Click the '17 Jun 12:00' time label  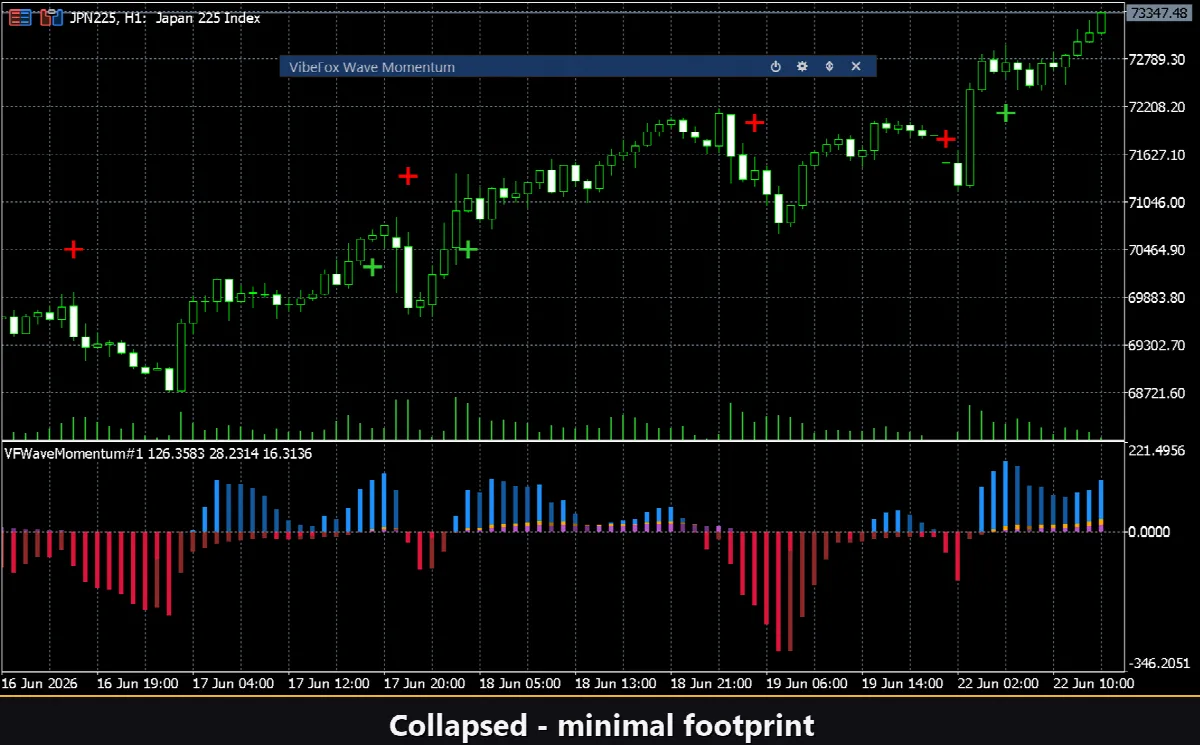[329, 684]
